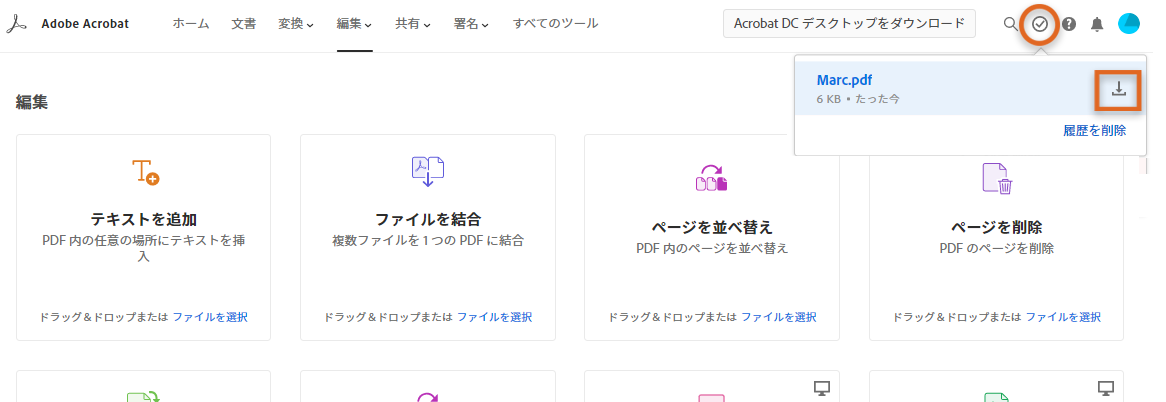This screenshot has width=1166, height=402.
Task: Expand the 共有 dropdown menu
Action: (x=413, y=24)
